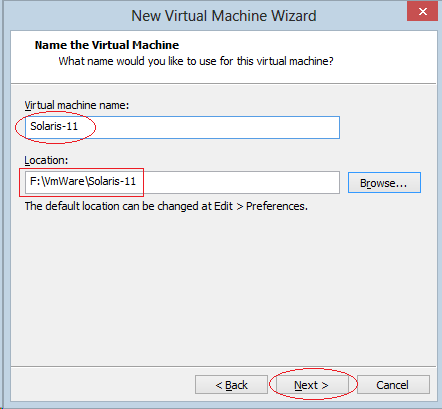Open the Browse... location dialog

pos(384,183)
